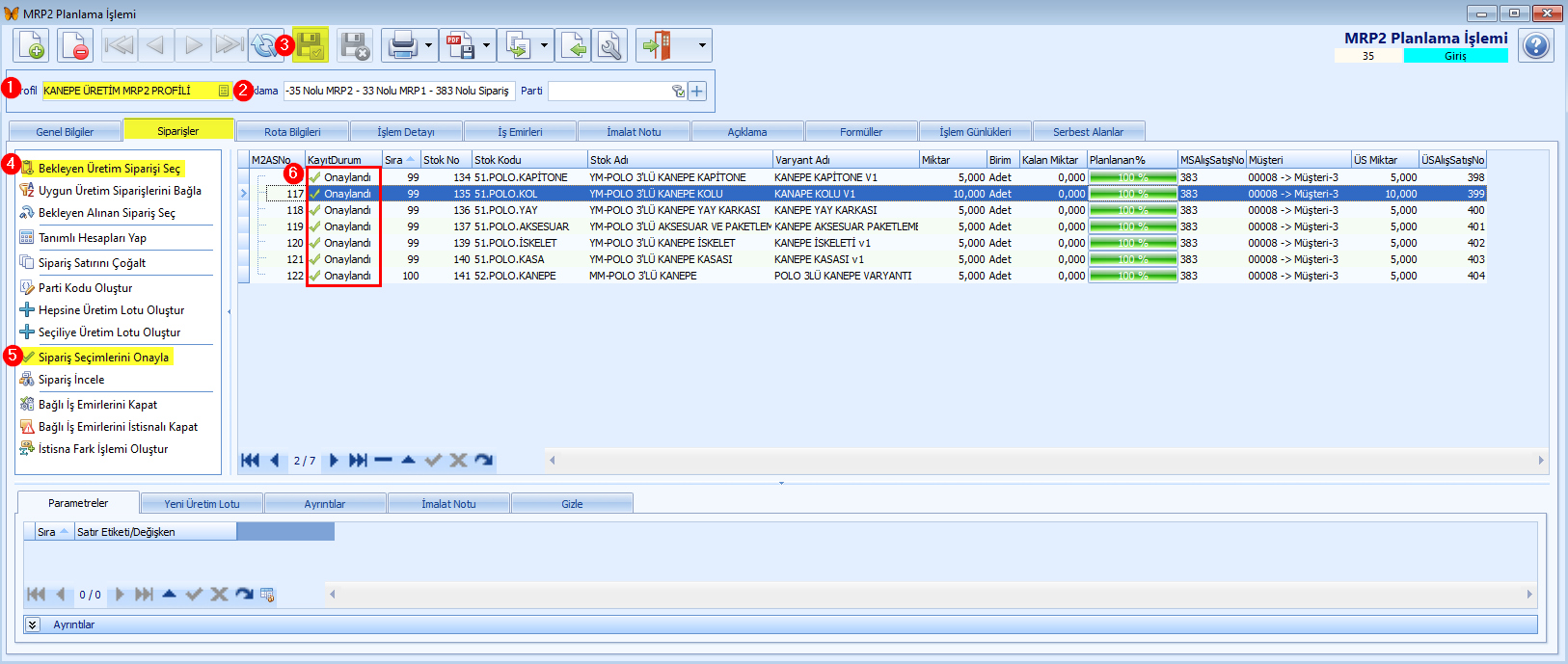Click orders grid horizontal scrollbar right arrow
1568x664 pixels.
(1541, 460)
